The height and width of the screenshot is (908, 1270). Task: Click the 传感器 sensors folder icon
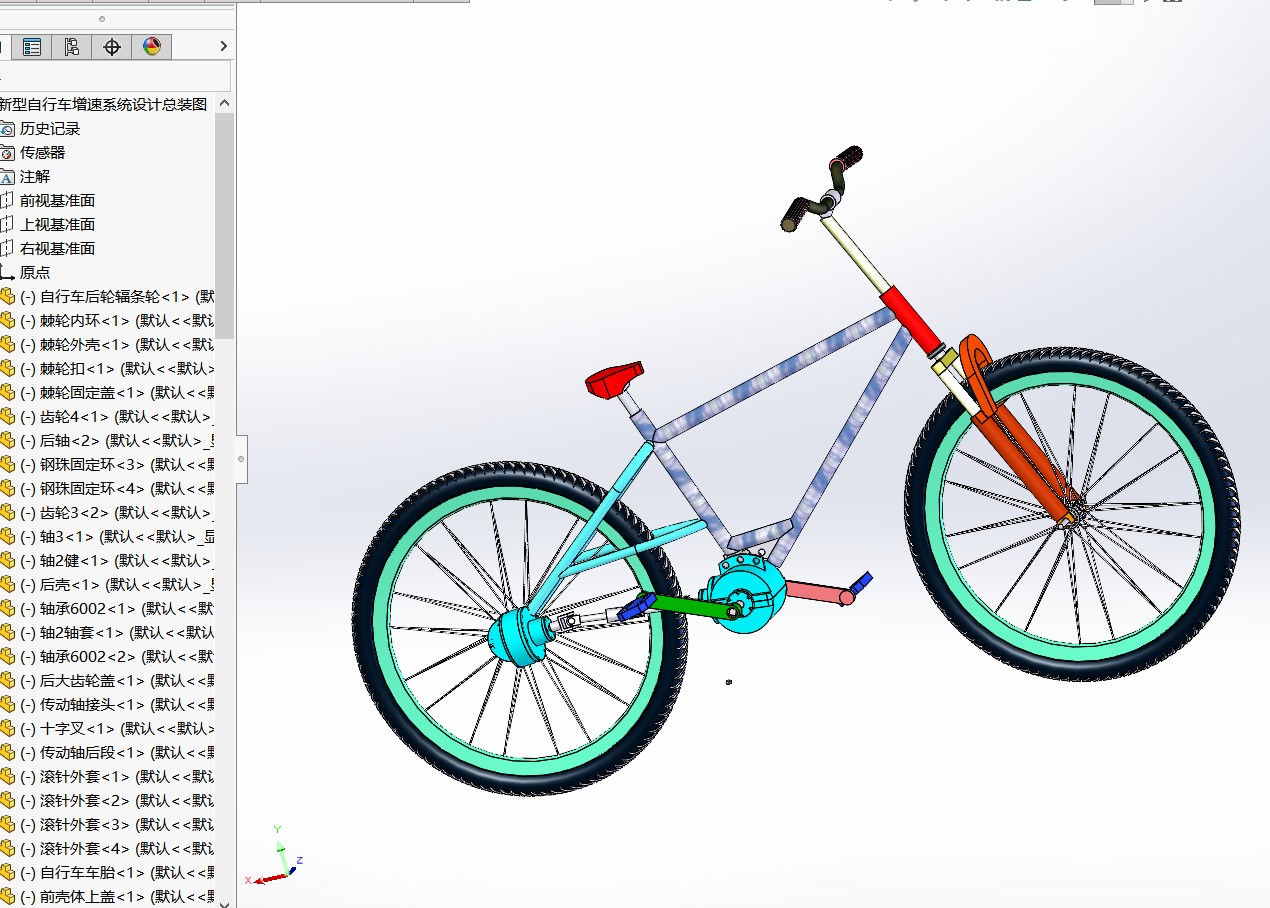[x=7, y=153]
